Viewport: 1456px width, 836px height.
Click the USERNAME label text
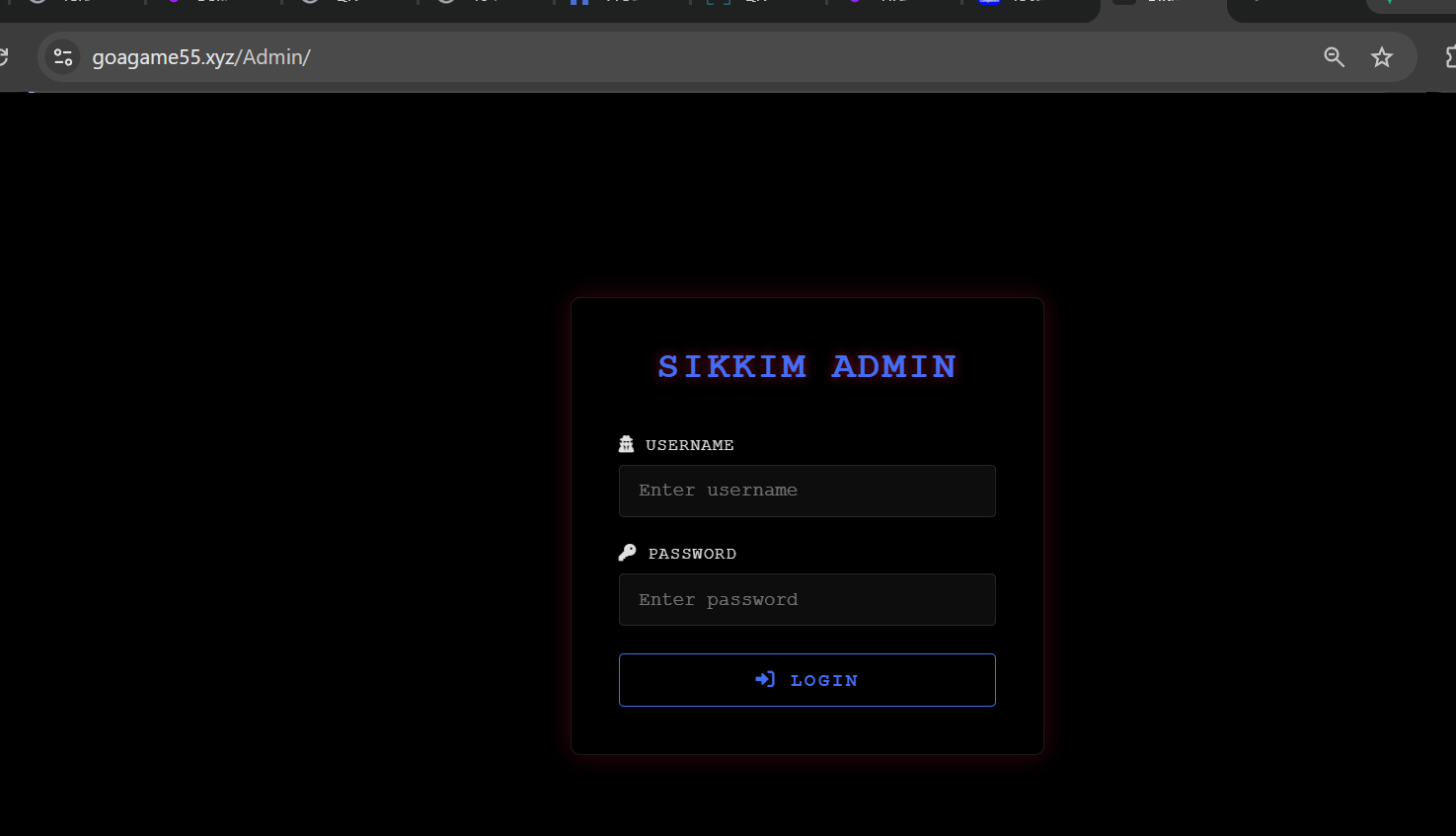tap(690, 445)
